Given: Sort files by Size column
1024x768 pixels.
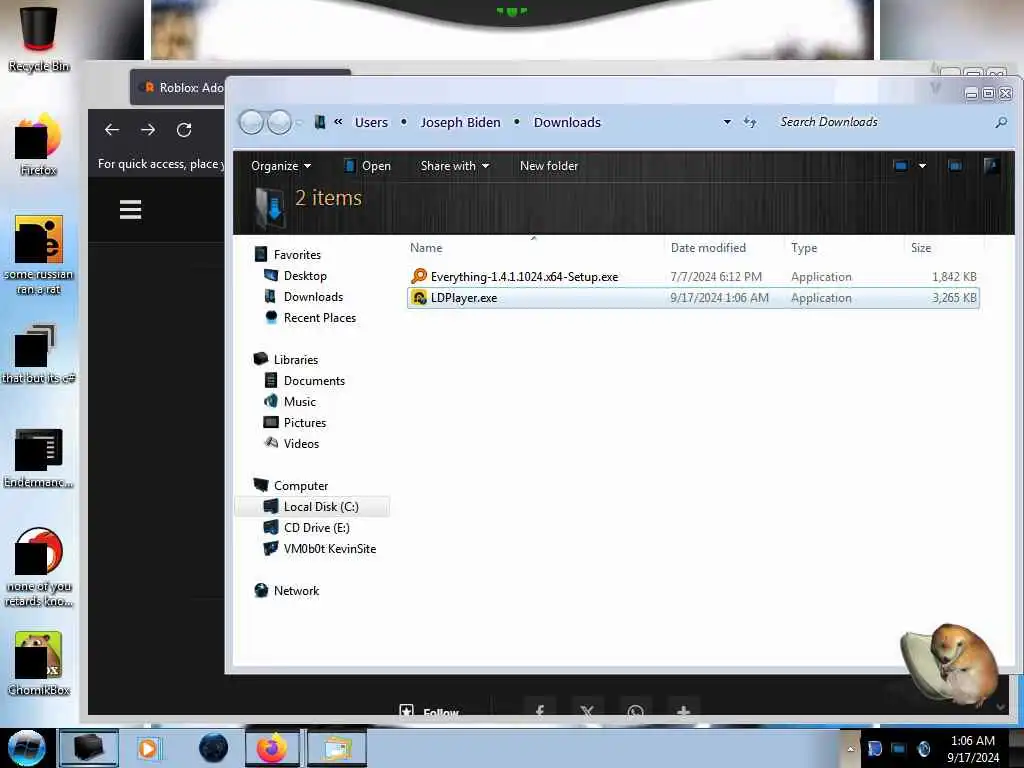Looking at the screenshot, I should click(921, 248).
